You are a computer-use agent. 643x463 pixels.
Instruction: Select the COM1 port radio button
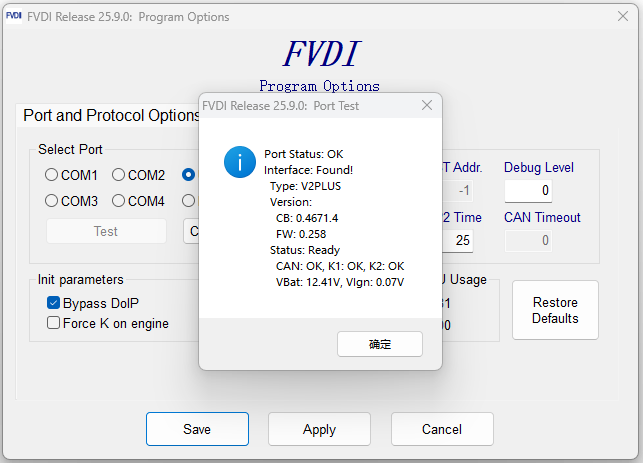(x=52, y=175)
